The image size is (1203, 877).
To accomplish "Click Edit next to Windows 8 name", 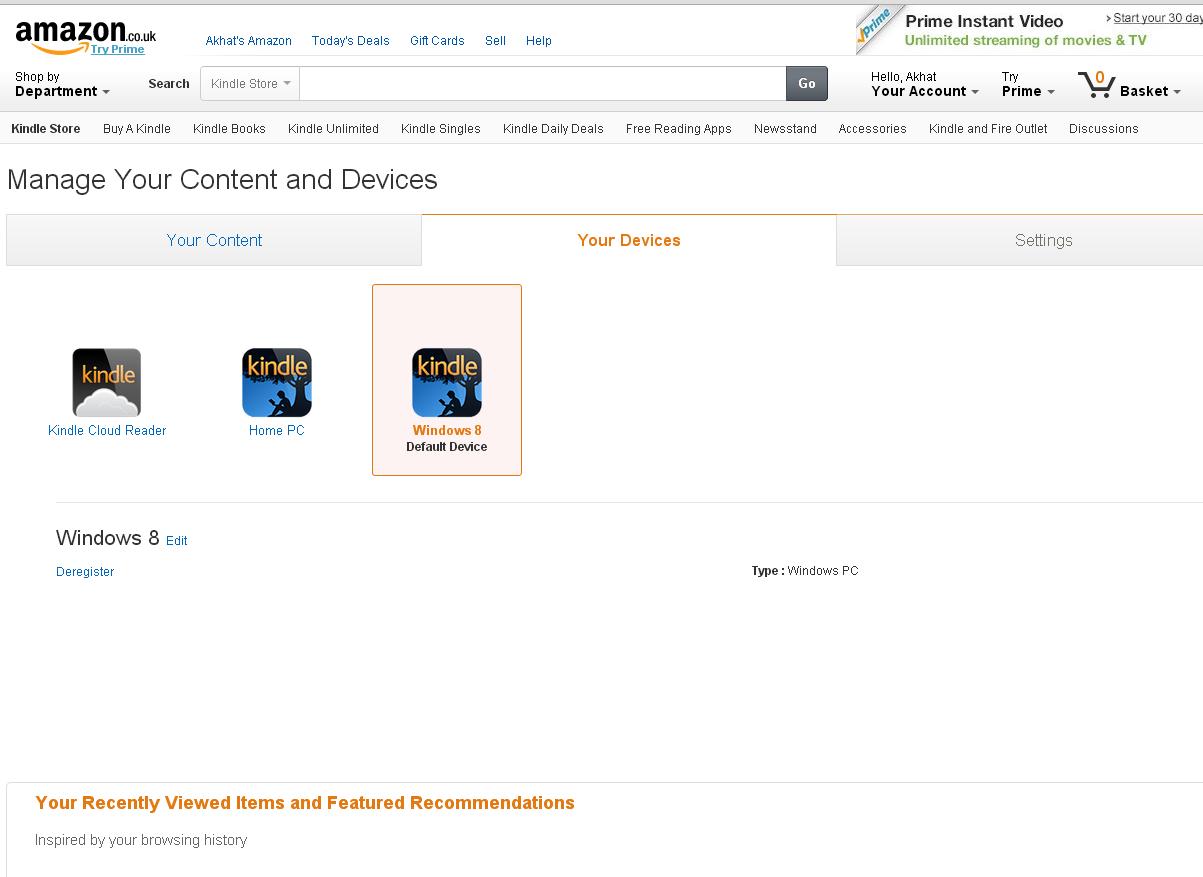I will [x=177, y=541].
